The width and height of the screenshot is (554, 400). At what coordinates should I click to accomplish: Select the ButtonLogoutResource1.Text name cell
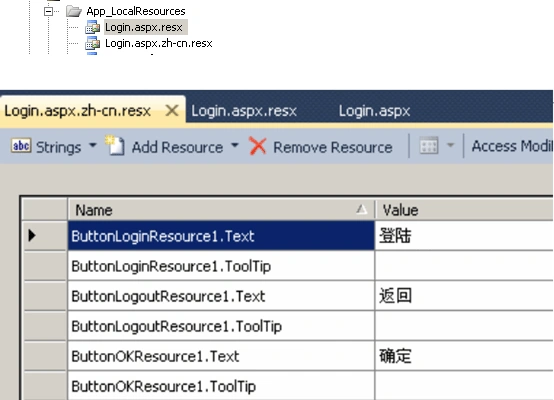(x=221, y=296)
